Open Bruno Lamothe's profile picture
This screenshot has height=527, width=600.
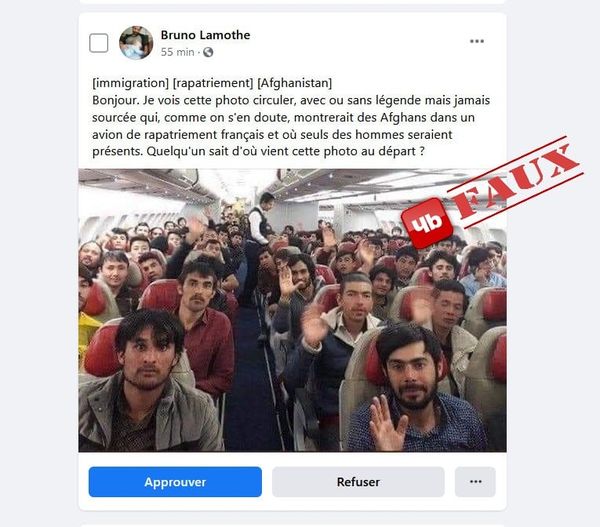pos(136,43)
